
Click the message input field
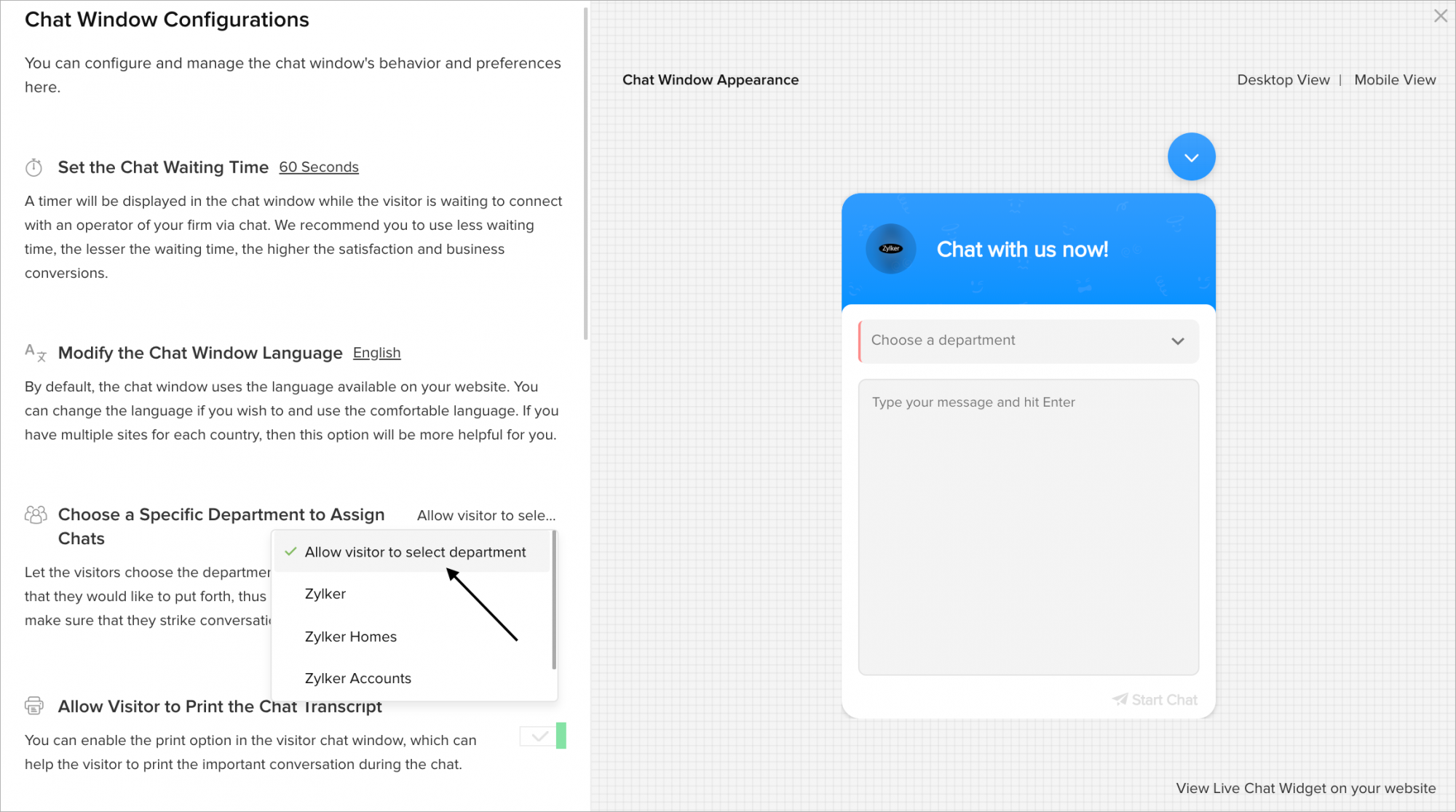point(1027,527)
